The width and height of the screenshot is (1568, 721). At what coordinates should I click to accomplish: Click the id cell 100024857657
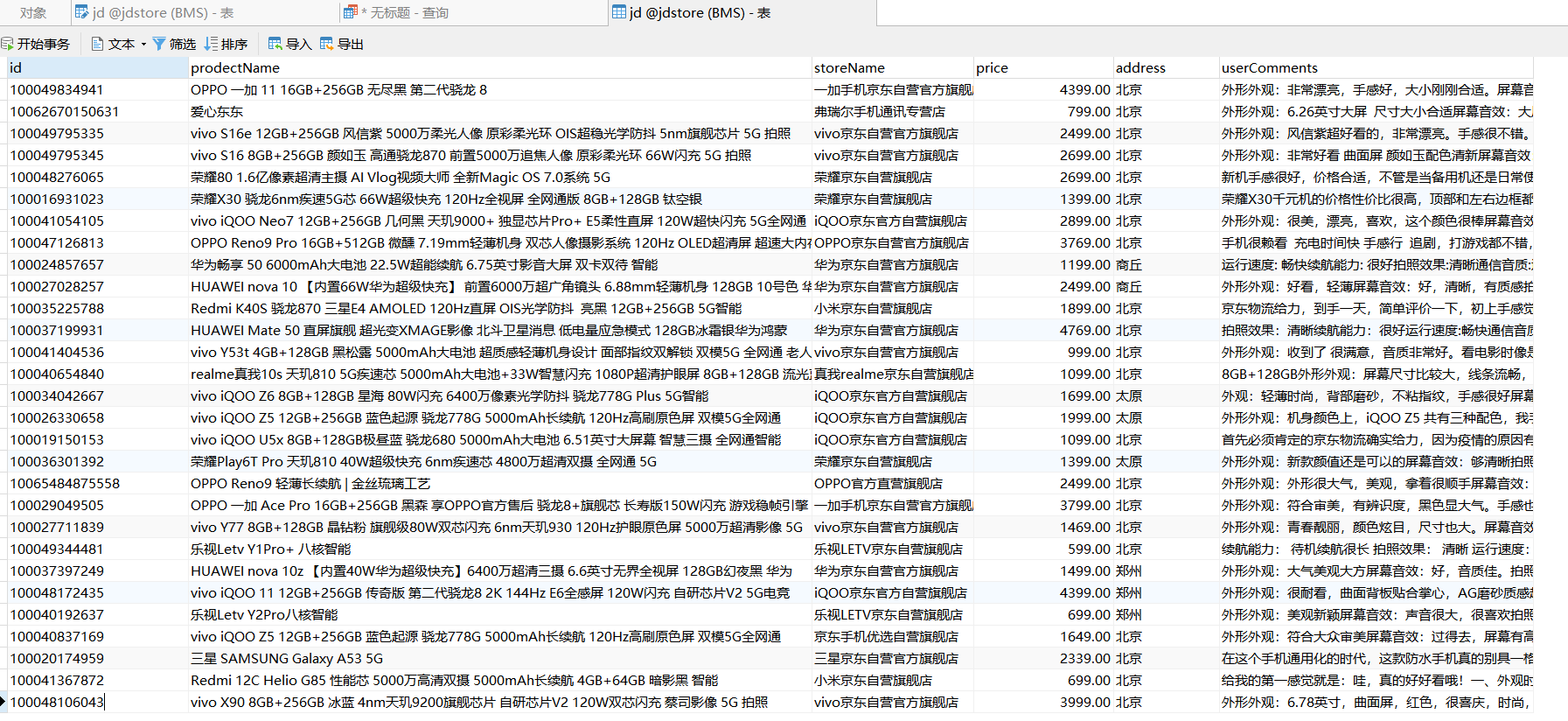(98, 265)
